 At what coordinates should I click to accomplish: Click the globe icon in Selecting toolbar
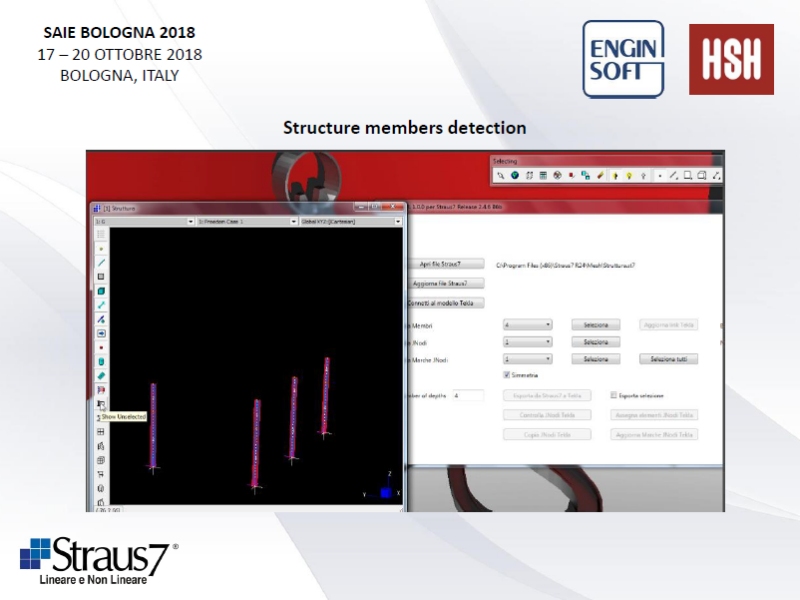pos(514,175)
